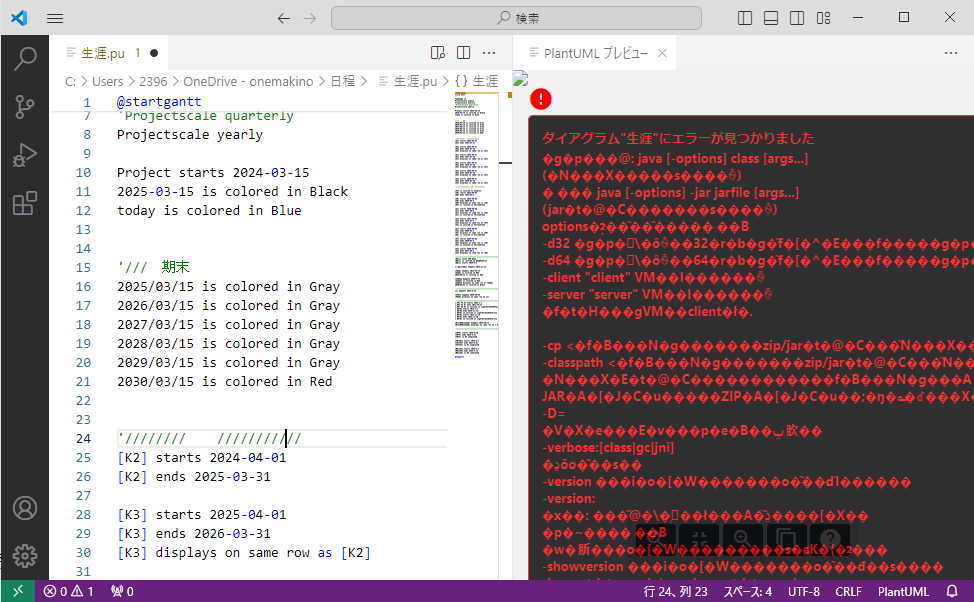This screenshot has height=602, width=974.
Task: Change the line ending setting CRLF
Action: coord(849,590)
